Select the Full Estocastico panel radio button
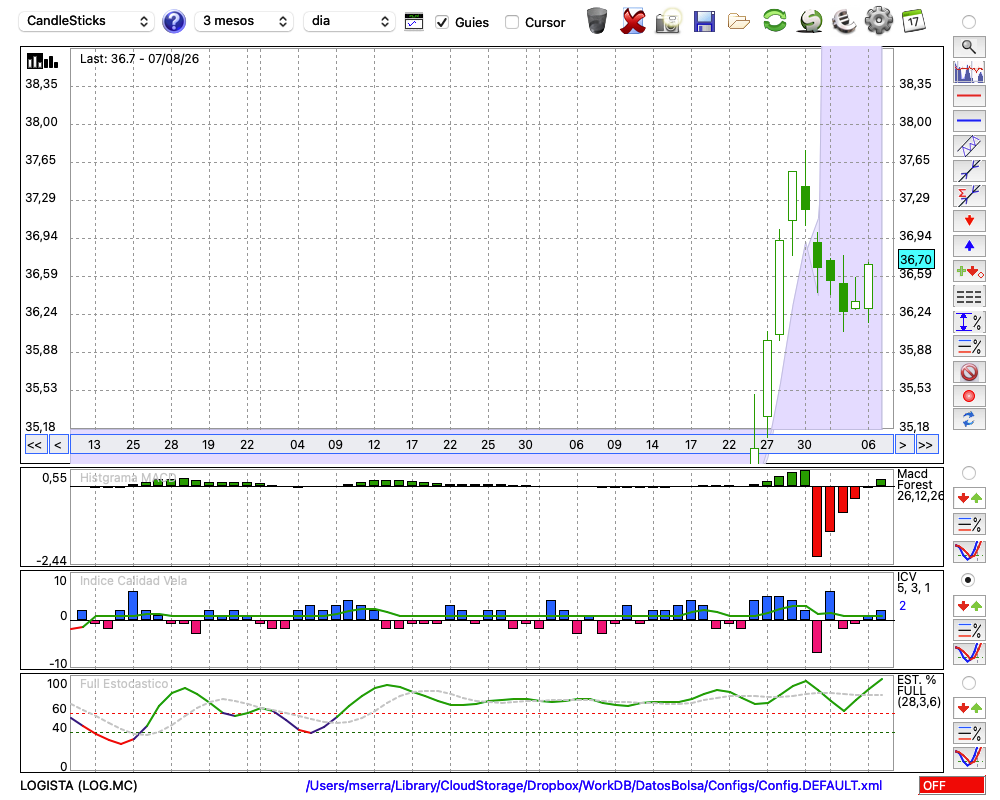Image resolution: width=1000 pixels, height=800 pixels. point(969,683)
